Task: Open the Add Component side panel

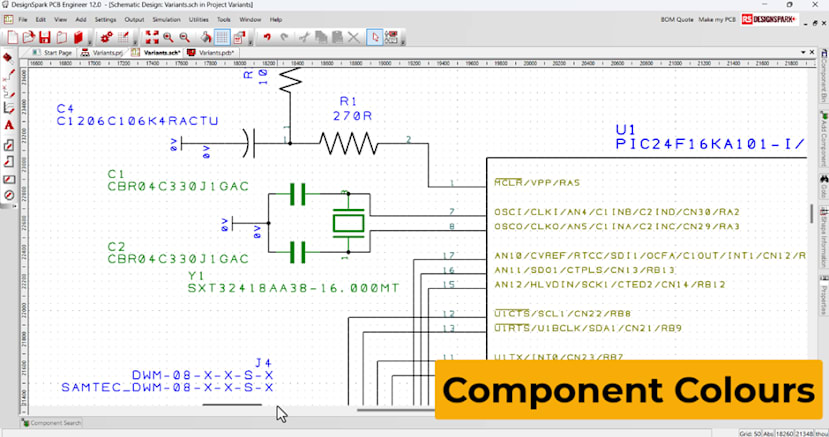Action: pyautogui.click(x=824, y=139)
